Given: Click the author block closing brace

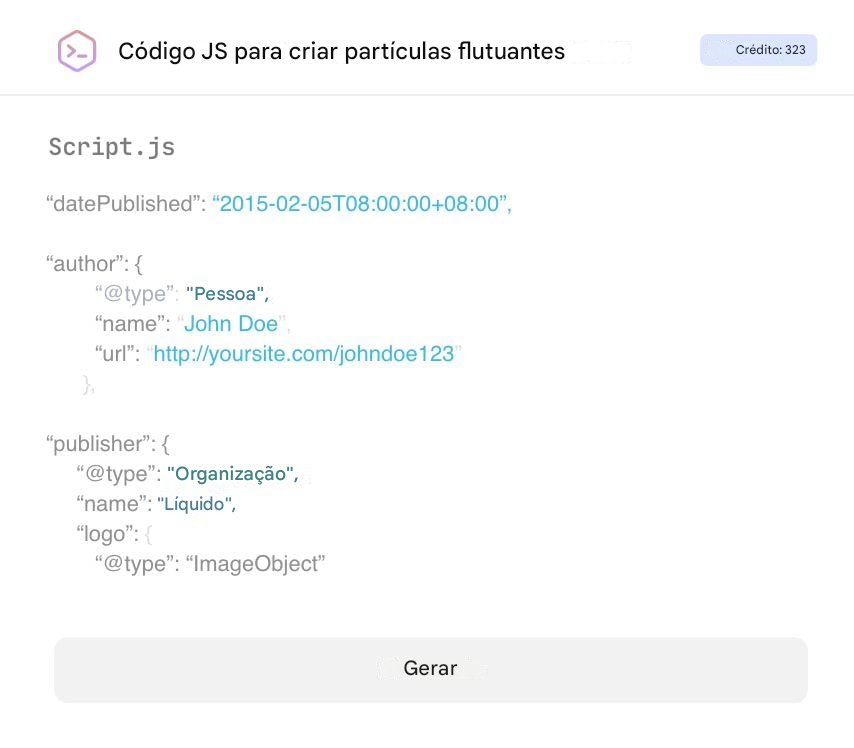Looking at the screenshot, I should click(89, 385).
